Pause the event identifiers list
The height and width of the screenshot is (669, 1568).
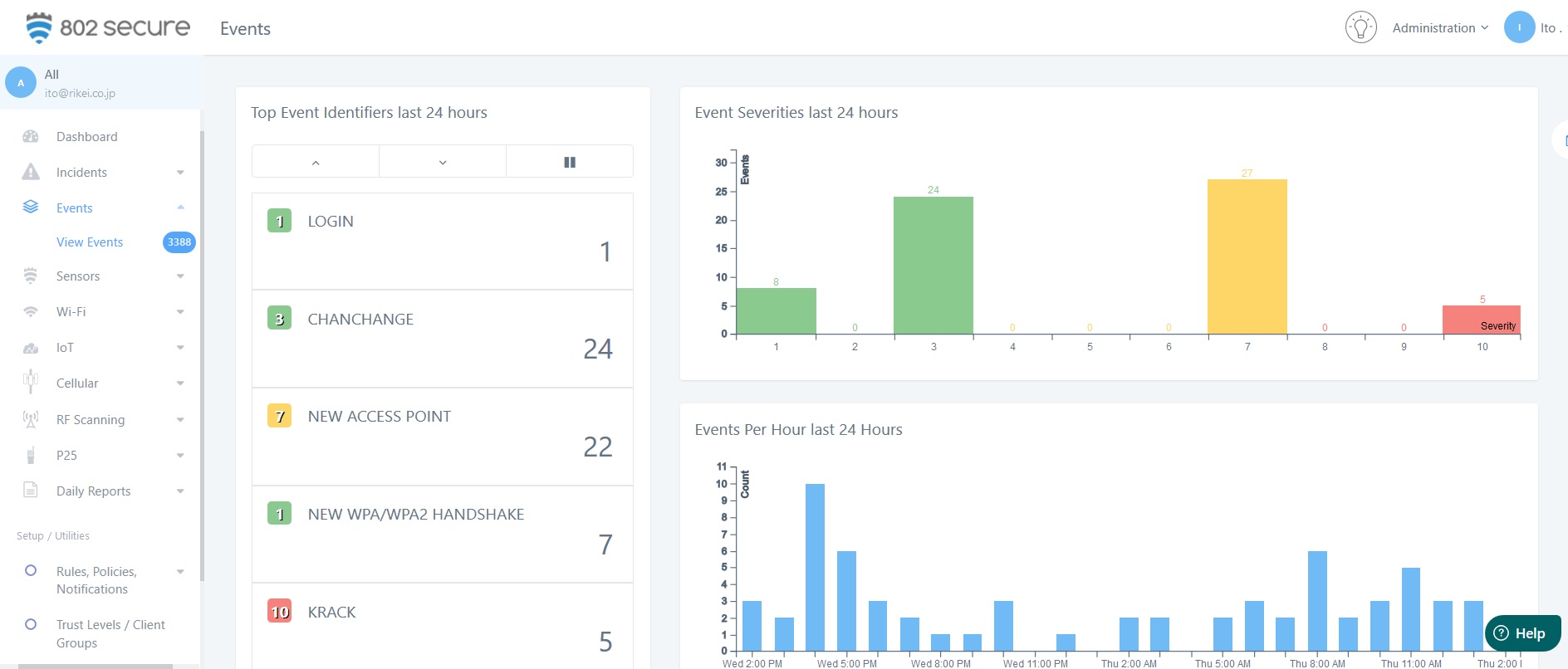(570, 162)
